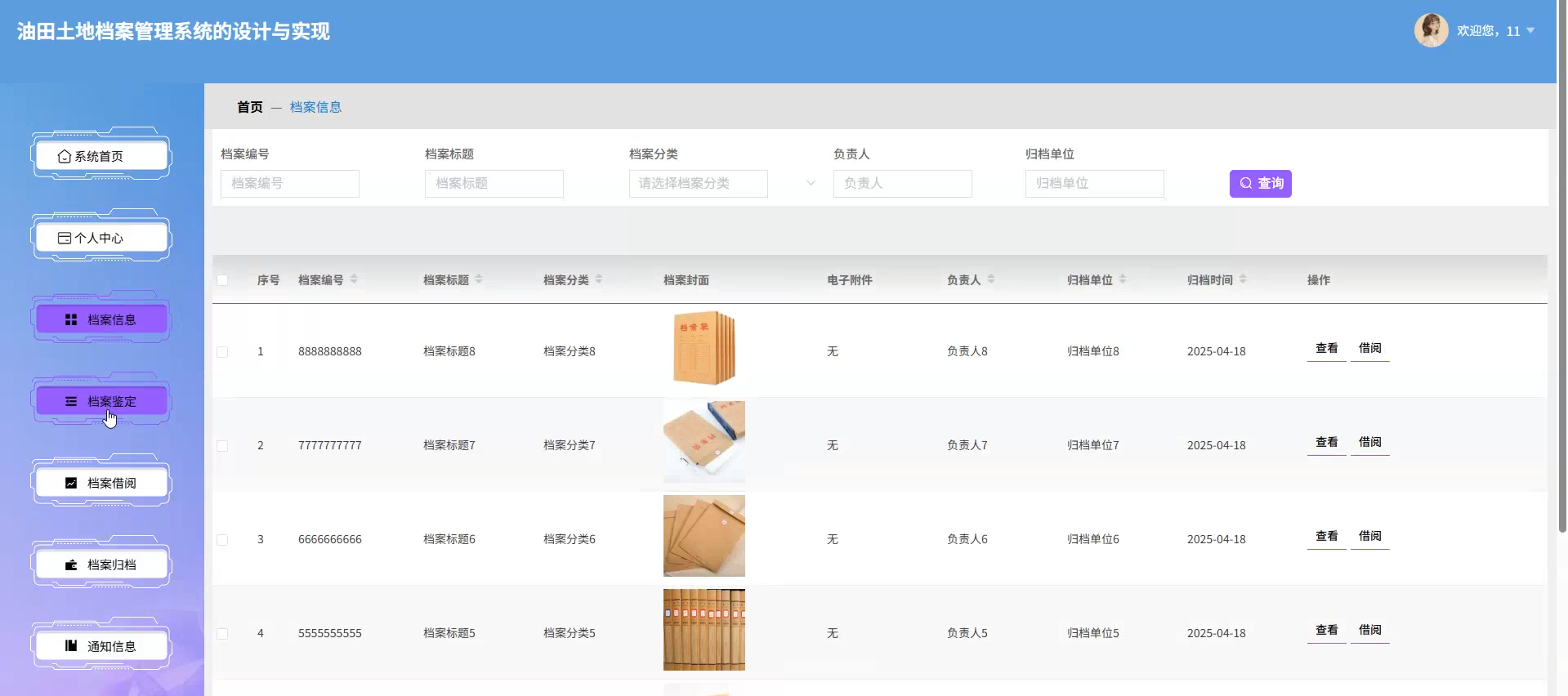Click the 归档单位5 cell
Viewport: 1568px width, 696px height.
tap(1093, 634)
